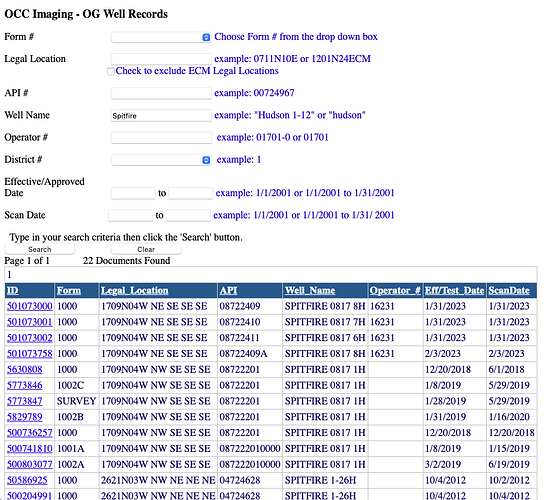Sort results by the ID column header
This screenshot has height=500, width=550.
[13, 291]
